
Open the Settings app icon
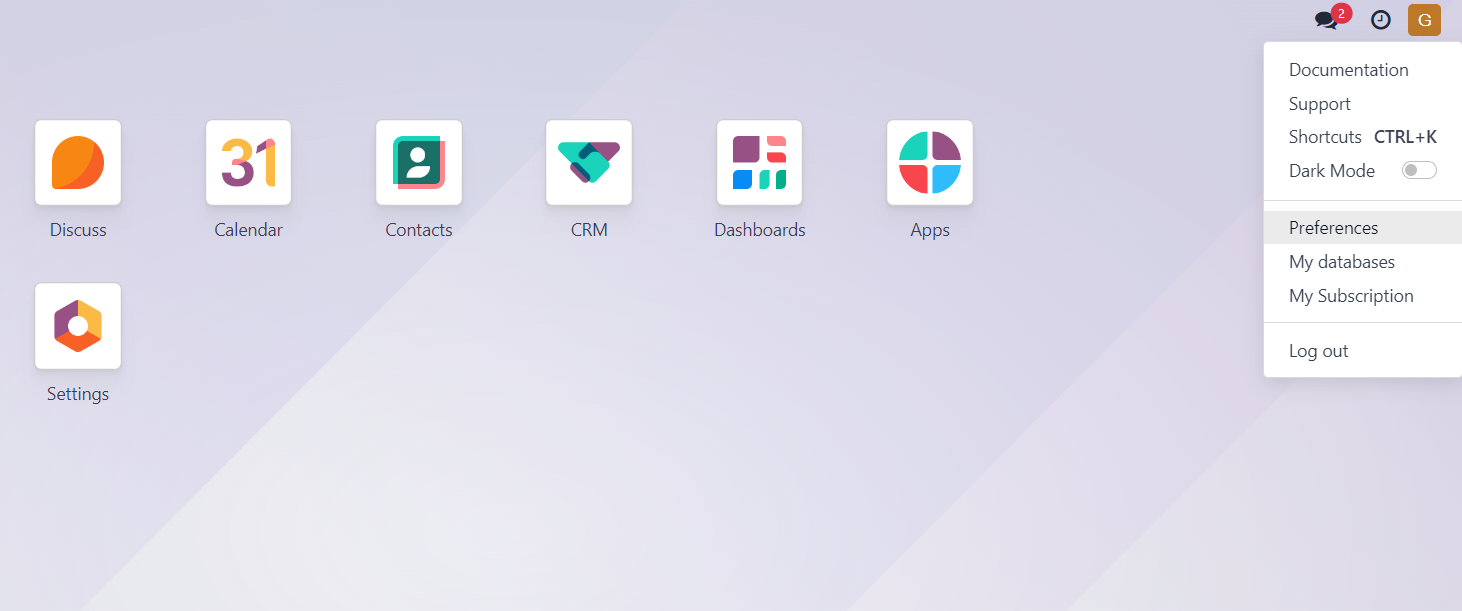78,326
